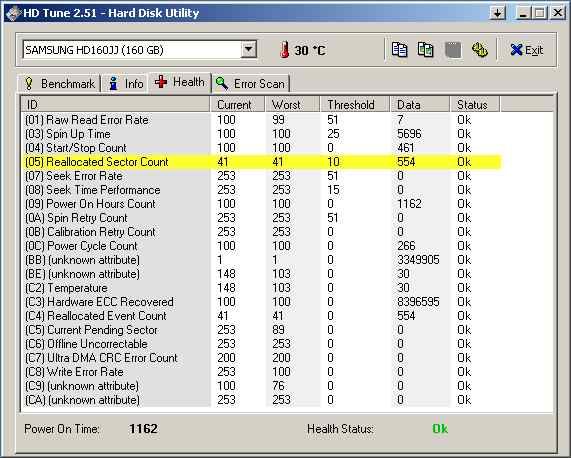571x458 pixels.
Task: Open the Error Scan tab
Action: click(251, 84)
